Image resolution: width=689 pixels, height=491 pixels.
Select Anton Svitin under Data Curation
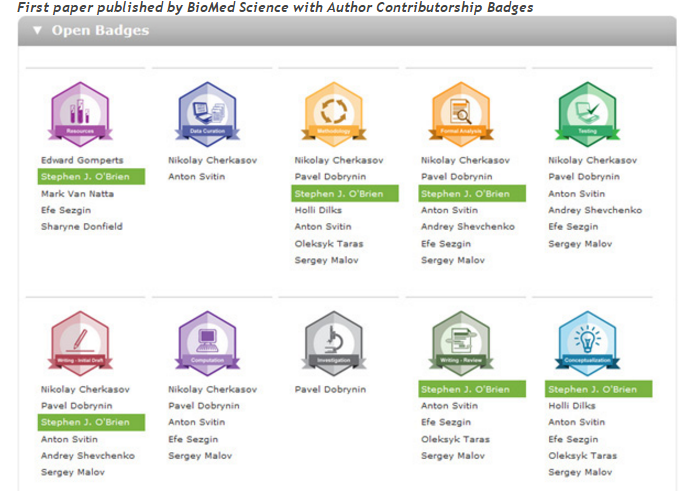point(196,176)
